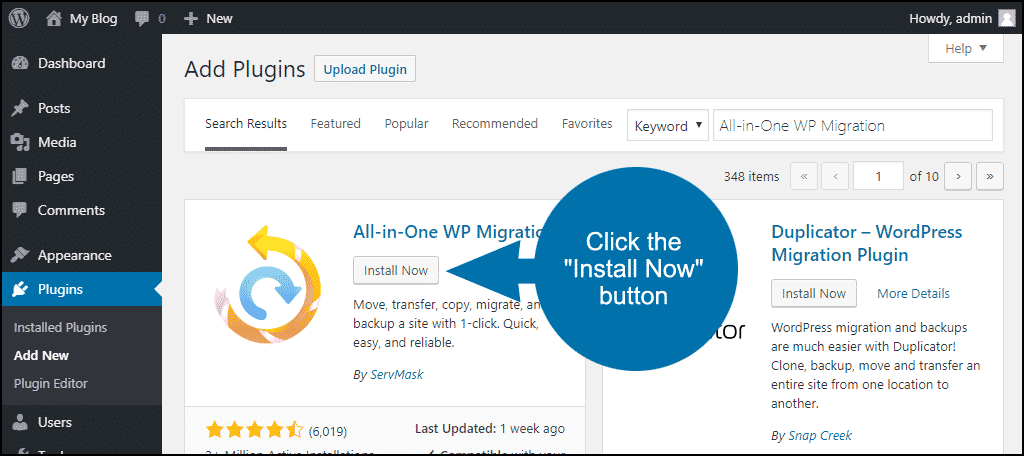Image resolution: width=1024 pixels, height=456 pixels.
Task: Open the Dashboard sidebar icon
Action: pyautogui.click(x=20, y=63)
